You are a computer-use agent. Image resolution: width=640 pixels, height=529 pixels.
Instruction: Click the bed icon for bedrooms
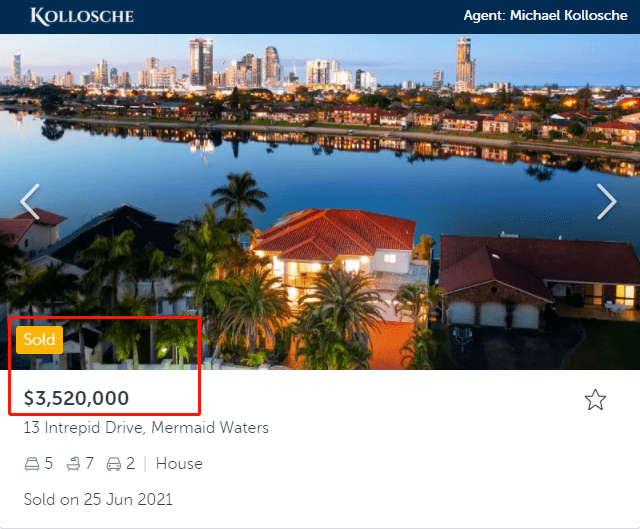[32, 464]
